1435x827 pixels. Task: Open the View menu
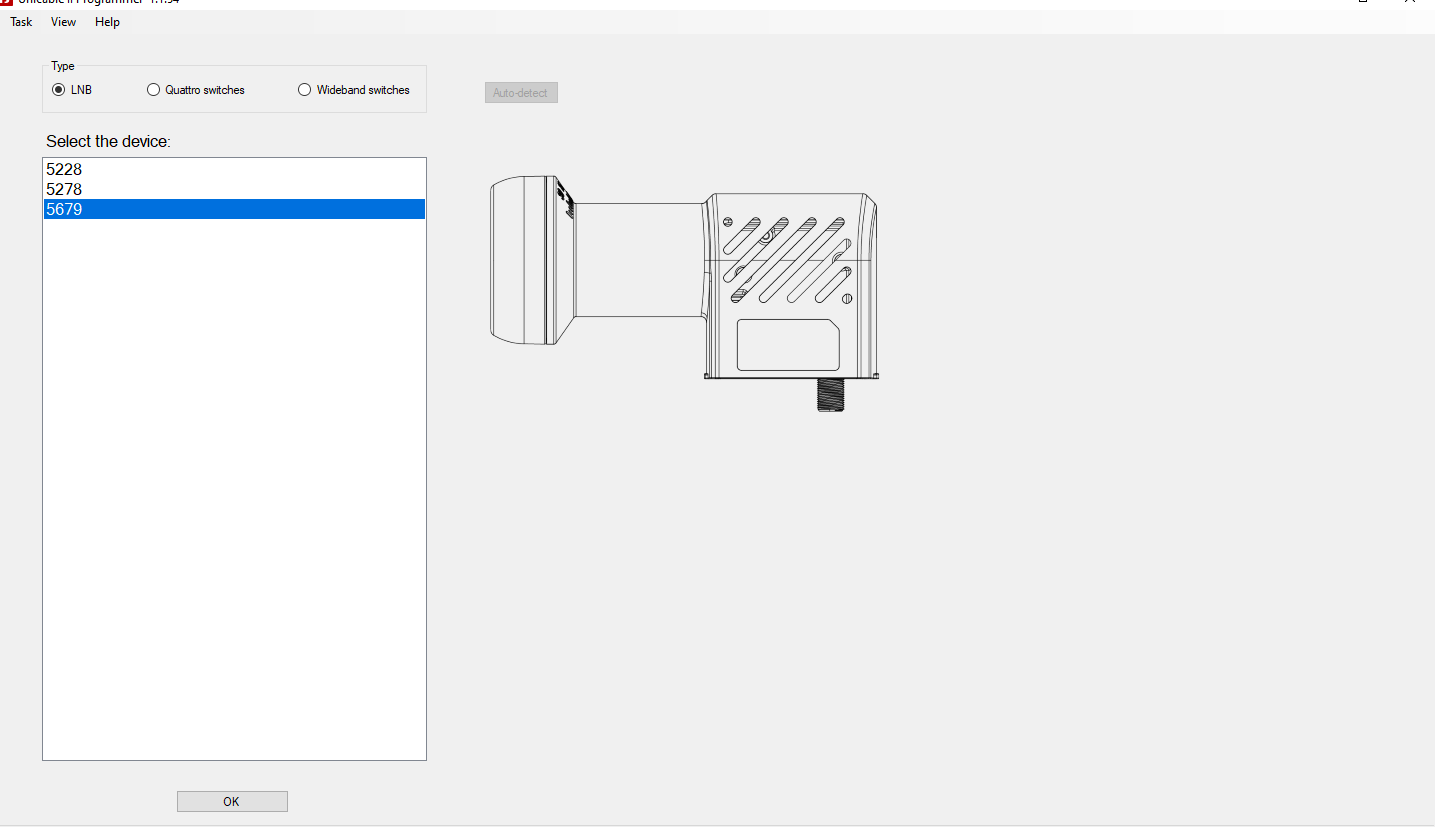[x=63, y=22]
